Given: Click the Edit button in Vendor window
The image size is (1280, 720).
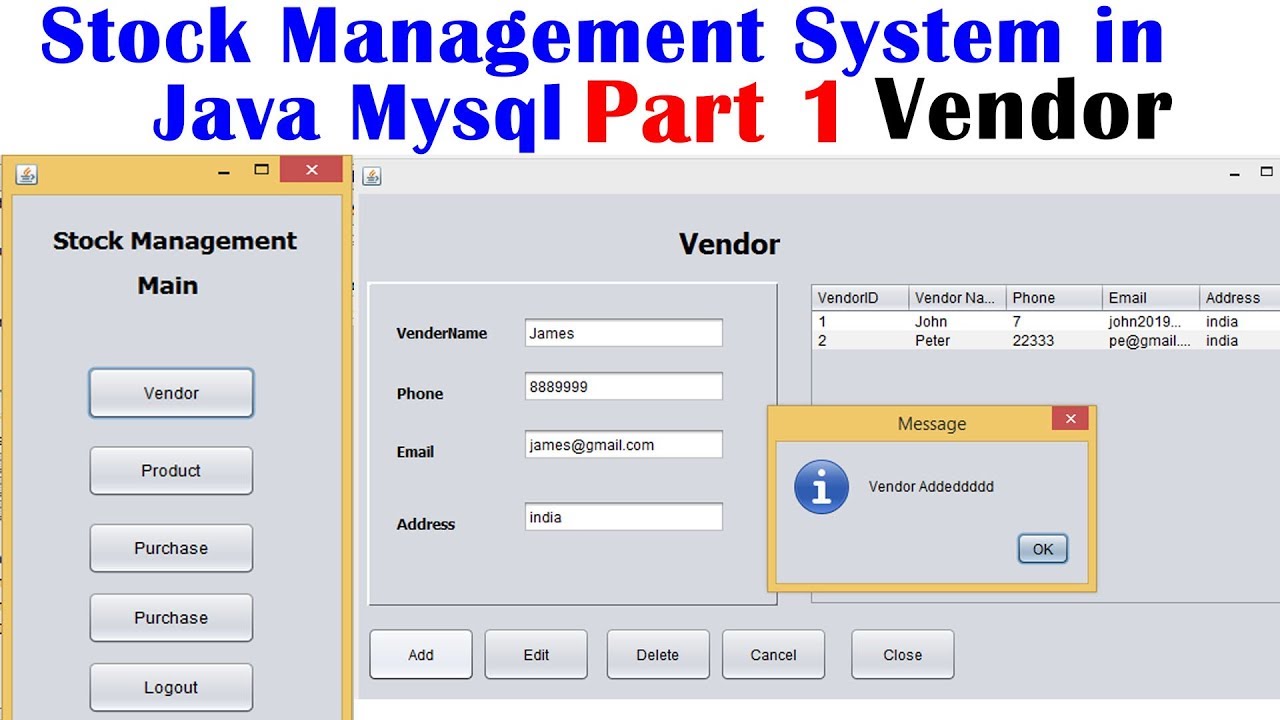Looking at the screenshot, I should pyautogui.click(x=536, y=655).
